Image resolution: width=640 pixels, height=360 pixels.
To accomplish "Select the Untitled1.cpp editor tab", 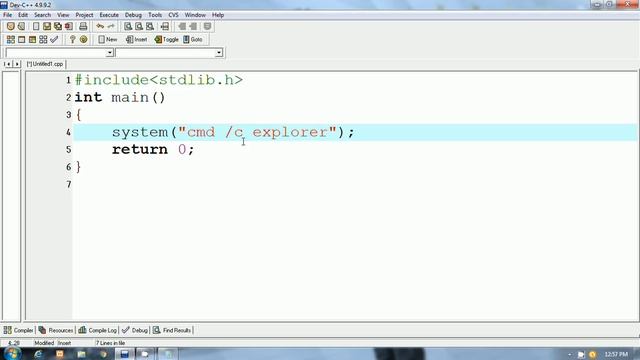I will pyautogui.click(x=45, y=64).
